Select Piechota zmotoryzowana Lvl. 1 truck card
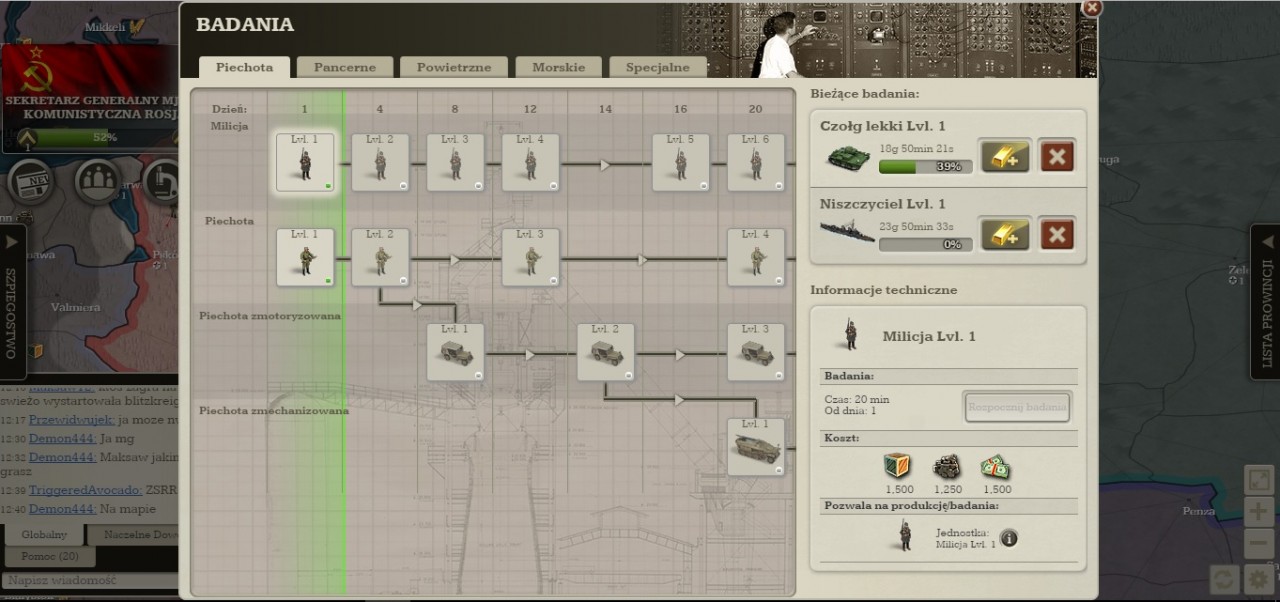This screenshot has width=1280, height=602. [455, 352]
